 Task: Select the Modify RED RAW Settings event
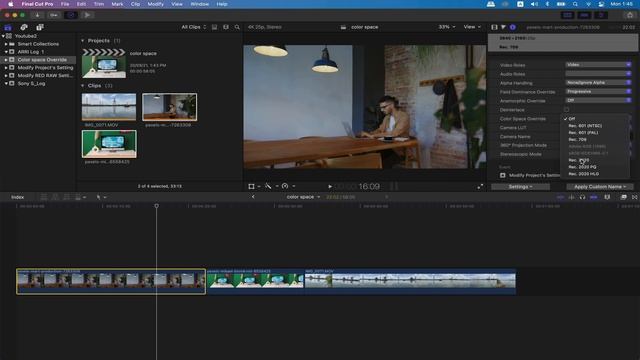pos(45,76)
